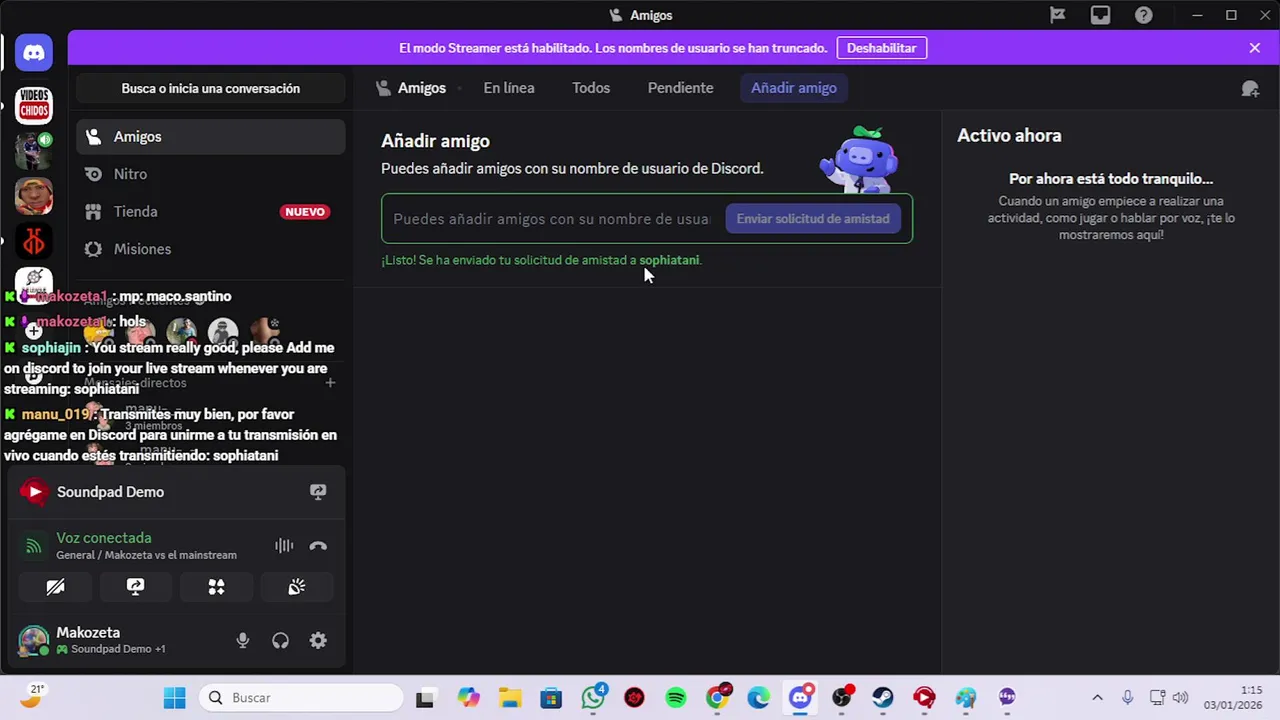The width and height of the screenshot is (1280, 720).
Task: Open the Nitro page
Action: [x=210, y=174]
